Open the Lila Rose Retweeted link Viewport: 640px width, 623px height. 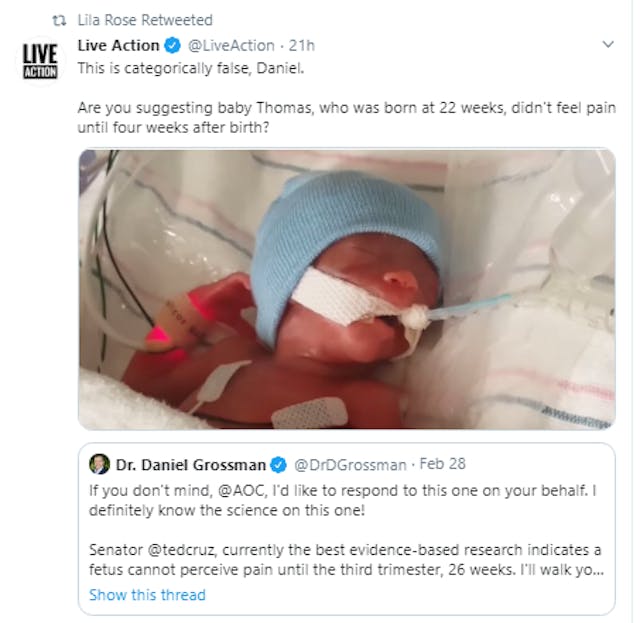click(144, 20)
